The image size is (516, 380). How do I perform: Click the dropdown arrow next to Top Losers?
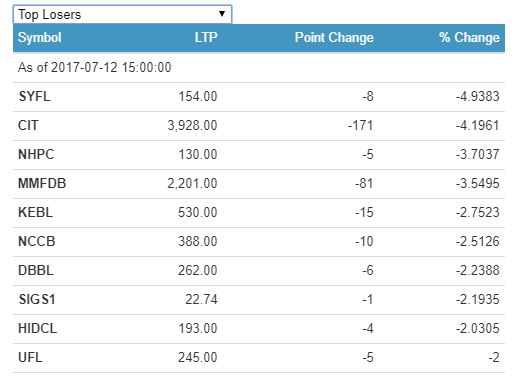point(222,14)
